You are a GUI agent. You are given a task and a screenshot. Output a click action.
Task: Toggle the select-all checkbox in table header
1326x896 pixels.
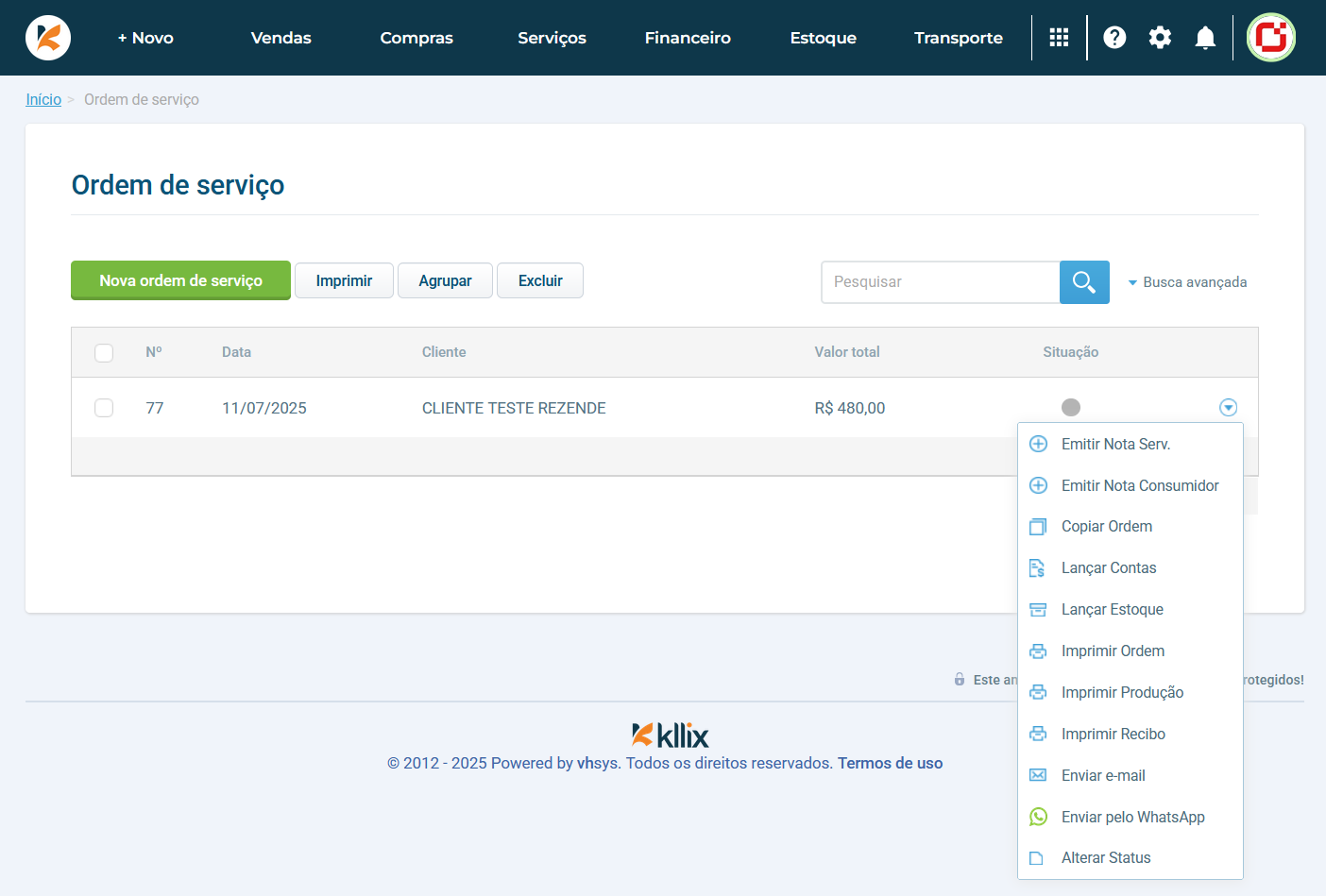104,352
